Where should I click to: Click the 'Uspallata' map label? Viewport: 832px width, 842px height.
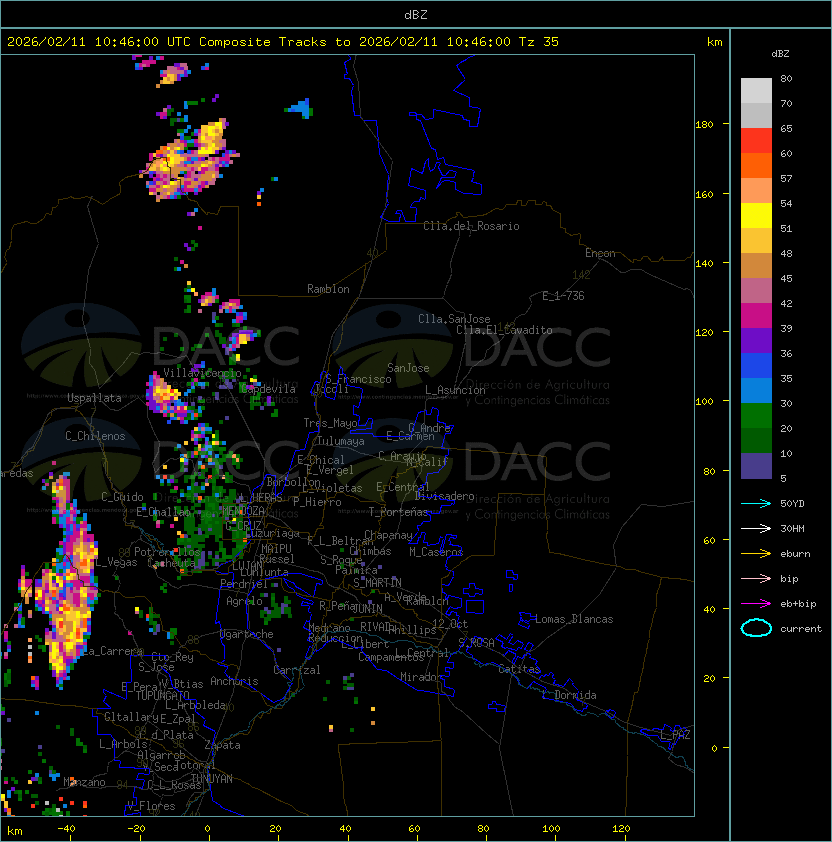coord(94,398)
